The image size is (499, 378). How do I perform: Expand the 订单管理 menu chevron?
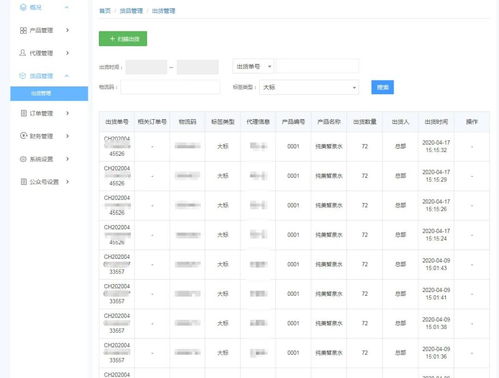(x=67, y=113)
